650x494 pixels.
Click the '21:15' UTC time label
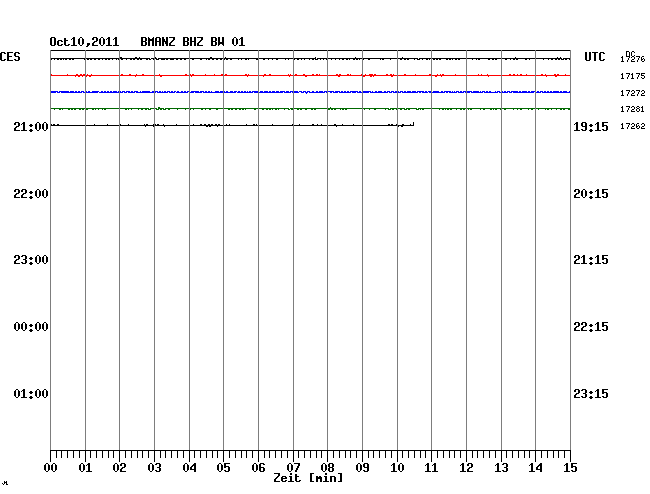[x=591, y=260]
